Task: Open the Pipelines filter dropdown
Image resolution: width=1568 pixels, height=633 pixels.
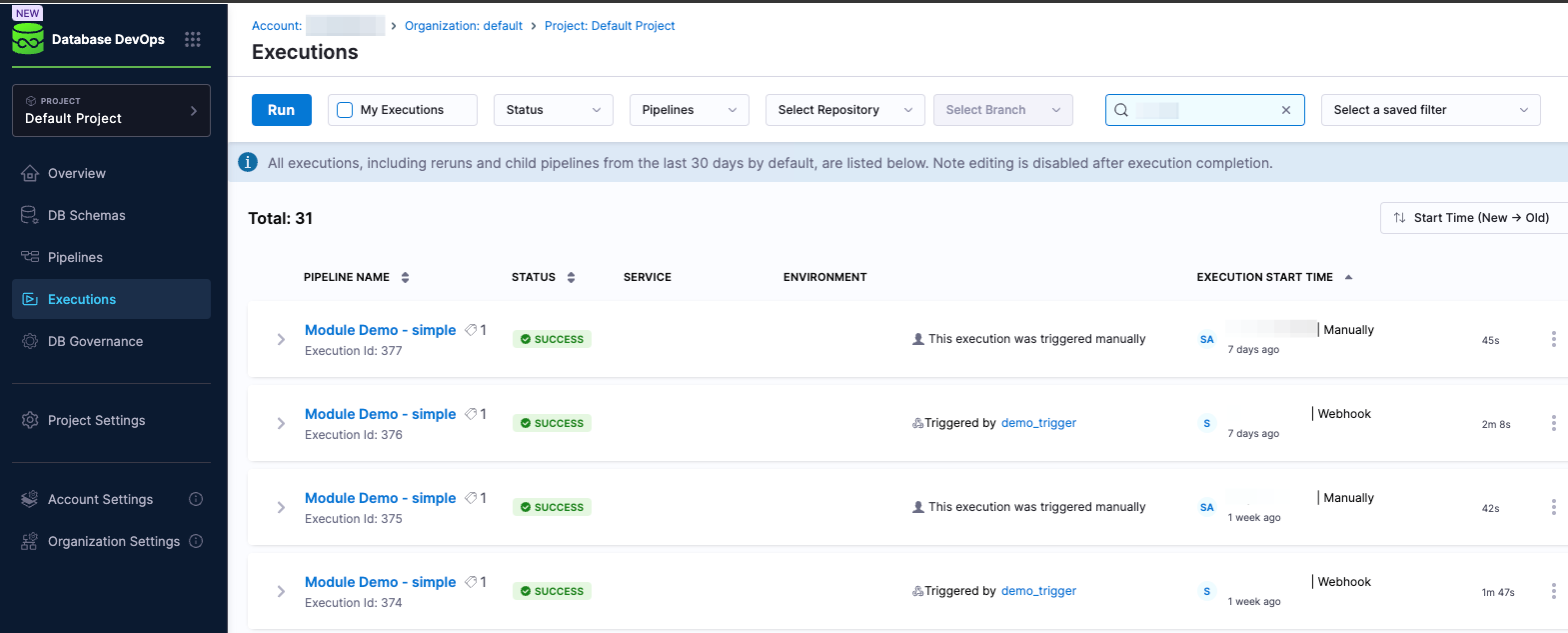Action: pos(689,110)
